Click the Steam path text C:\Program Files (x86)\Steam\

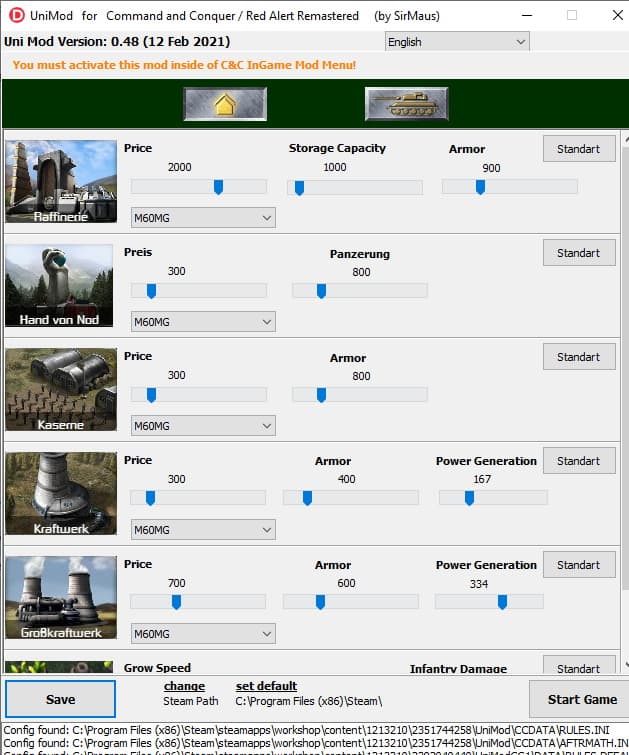tap(309, 702)
